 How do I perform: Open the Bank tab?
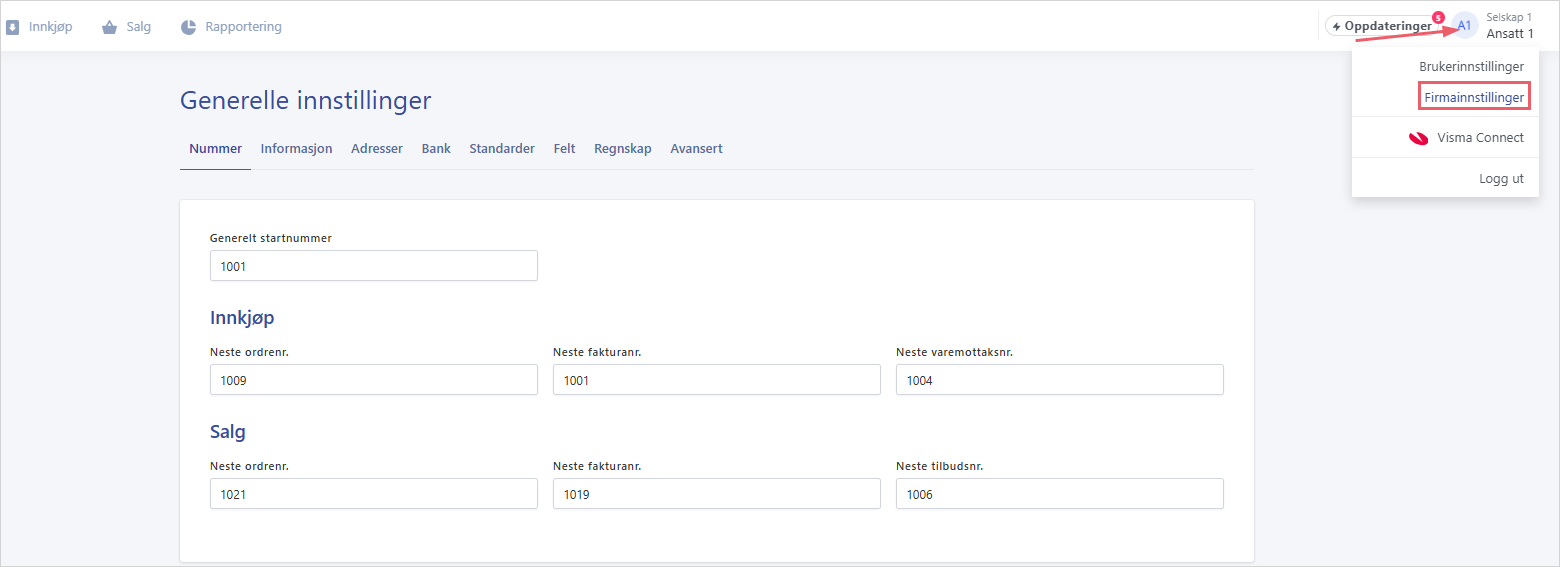point(436,148)
